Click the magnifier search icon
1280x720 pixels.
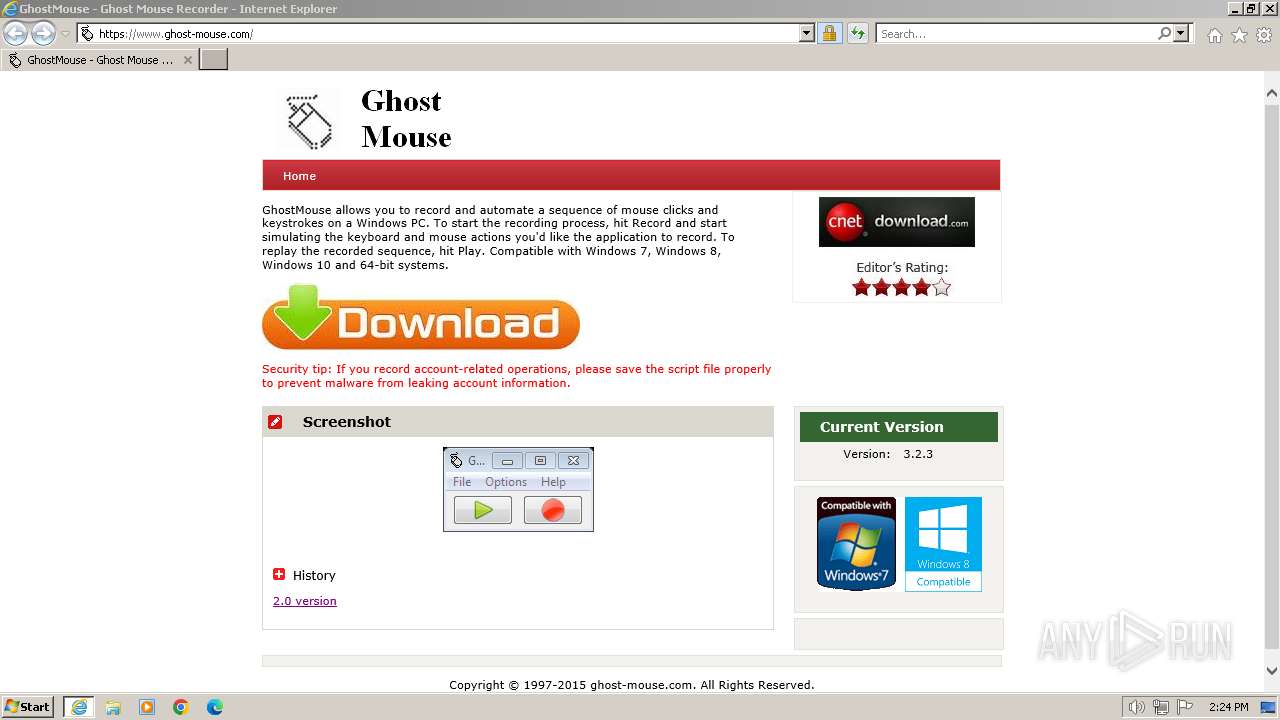click(x=1164, y=34)
